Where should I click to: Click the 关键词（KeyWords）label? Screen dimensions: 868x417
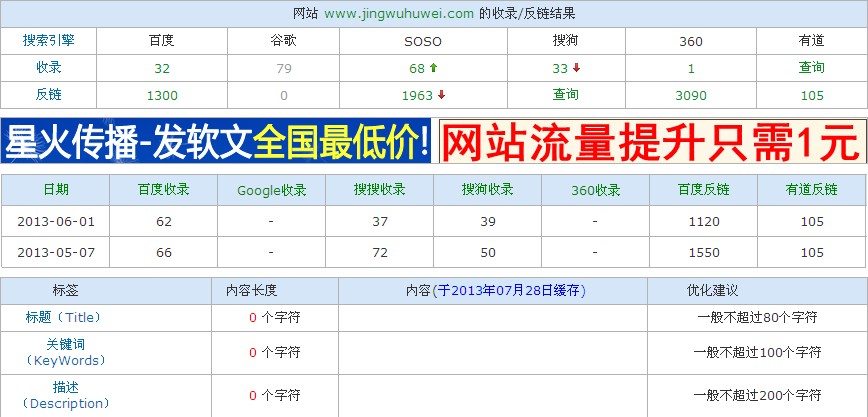(65, 353)
